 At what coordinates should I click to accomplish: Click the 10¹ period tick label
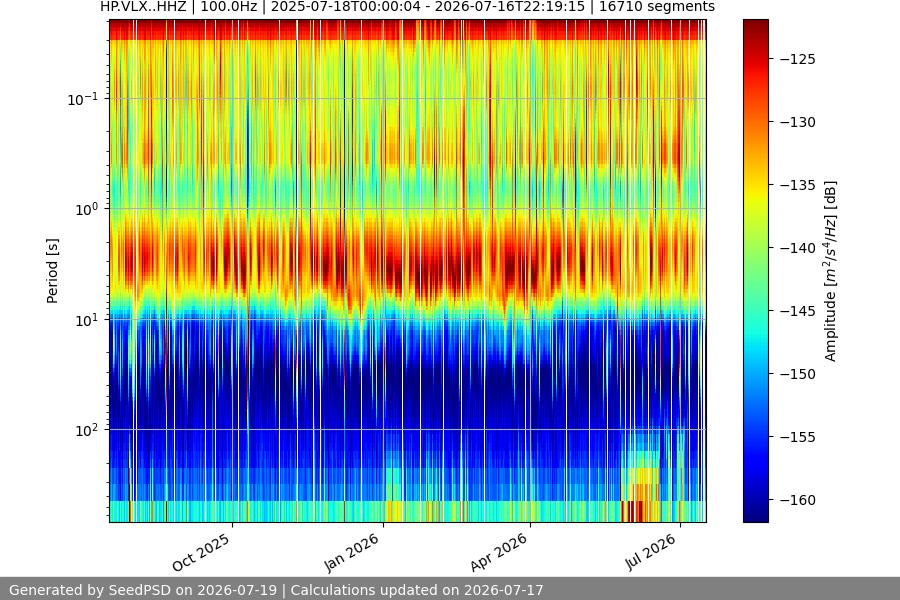[87, 320]
